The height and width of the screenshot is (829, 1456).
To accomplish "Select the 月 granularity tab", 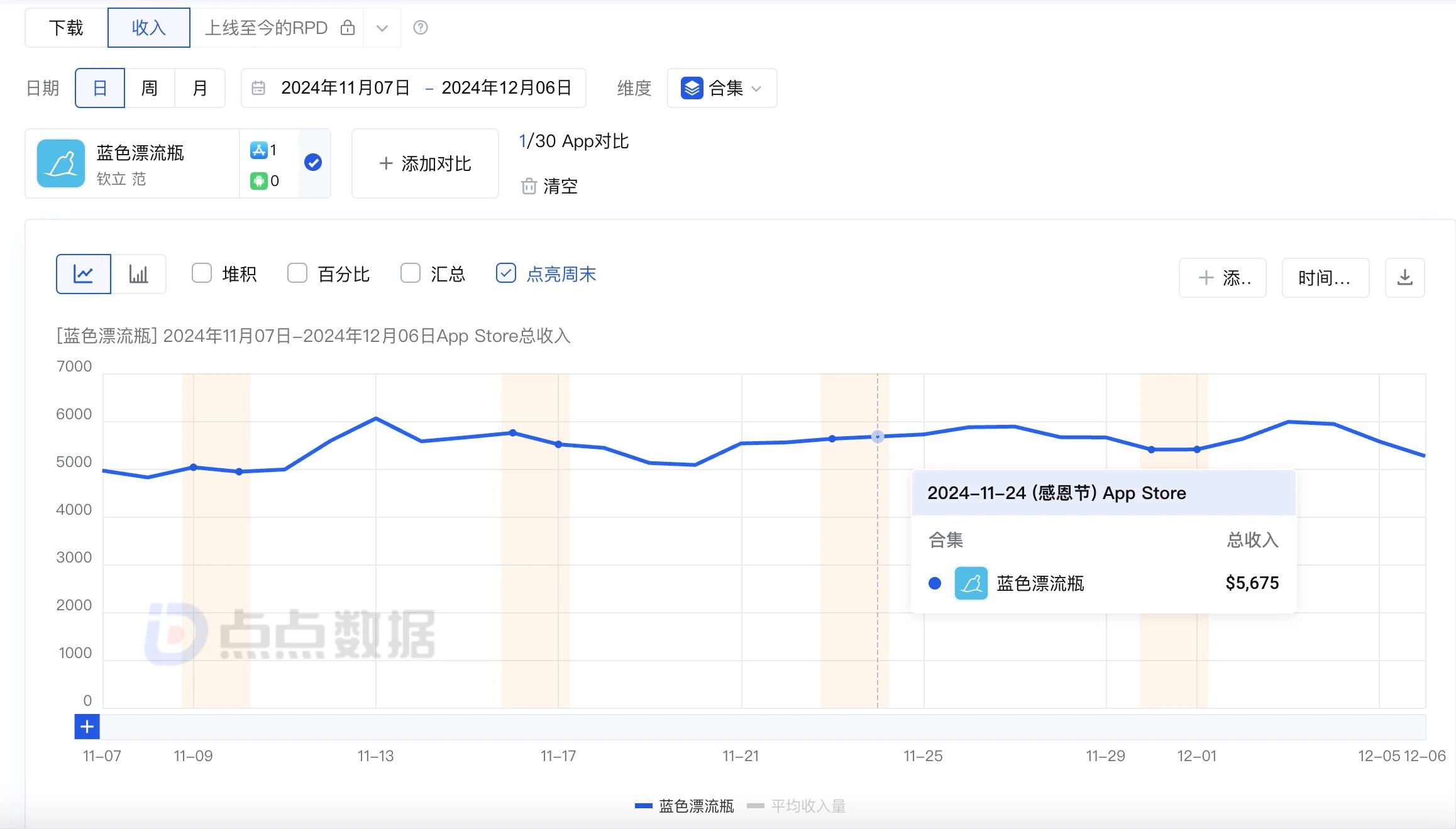I will pos(199,87).
